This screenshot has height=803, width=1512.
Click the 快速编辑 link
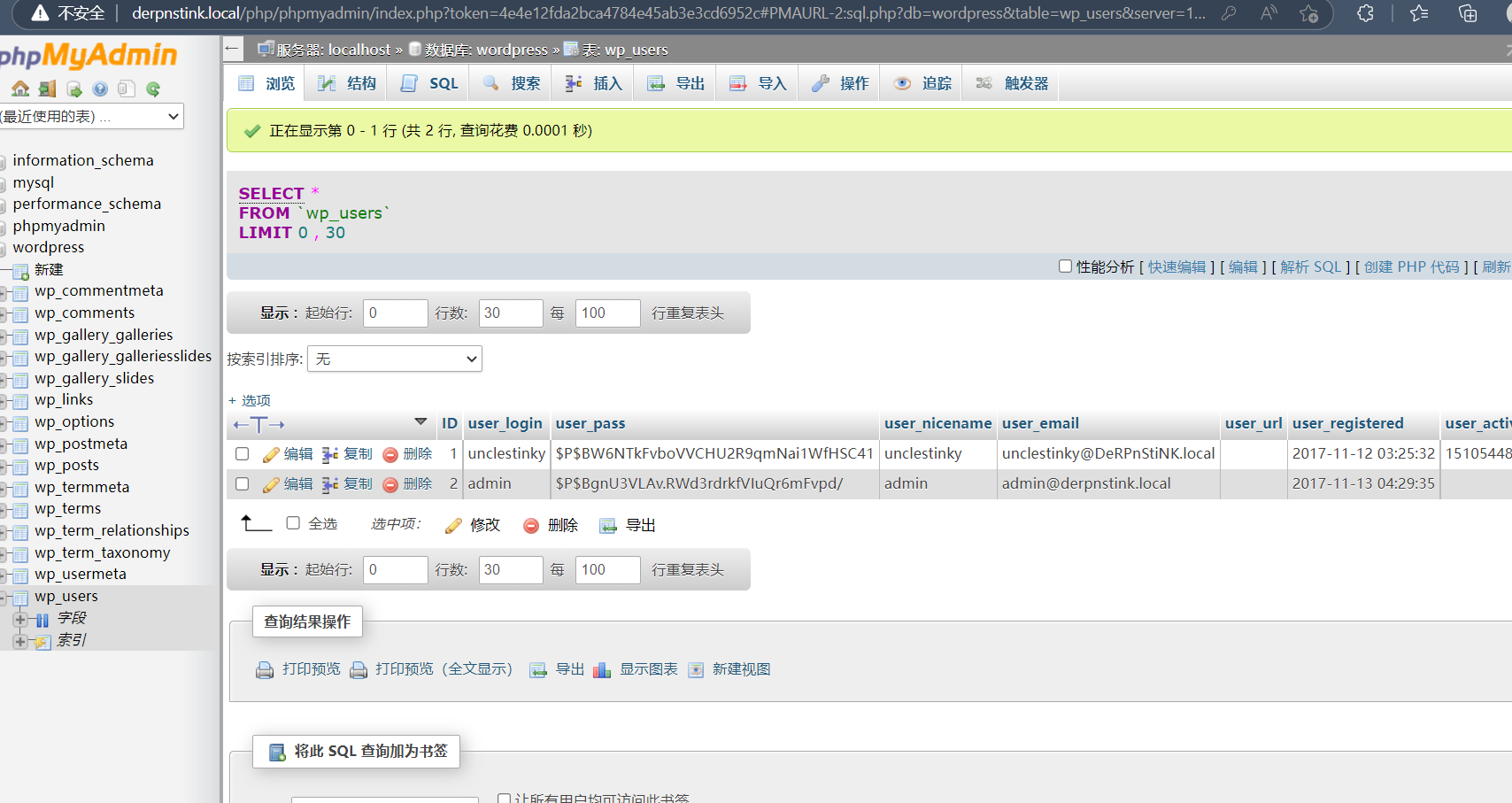coord(1176,267)
